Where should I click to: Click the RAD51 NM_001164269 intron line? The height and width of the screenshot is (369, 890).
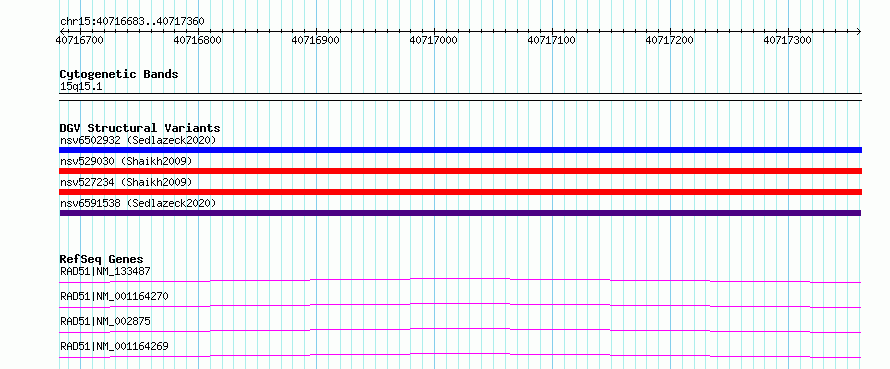(460, 355)
